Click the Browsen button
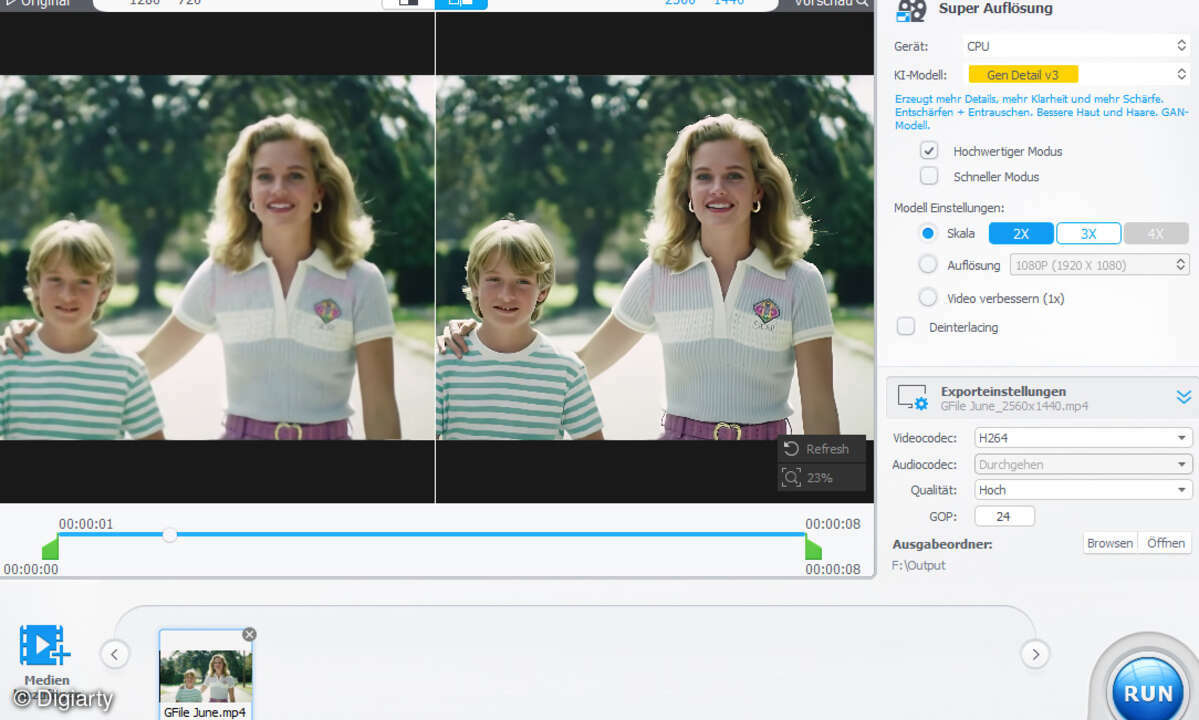Image resolution: width=1199 pixels, height=720 pixels. point(1110,543)
